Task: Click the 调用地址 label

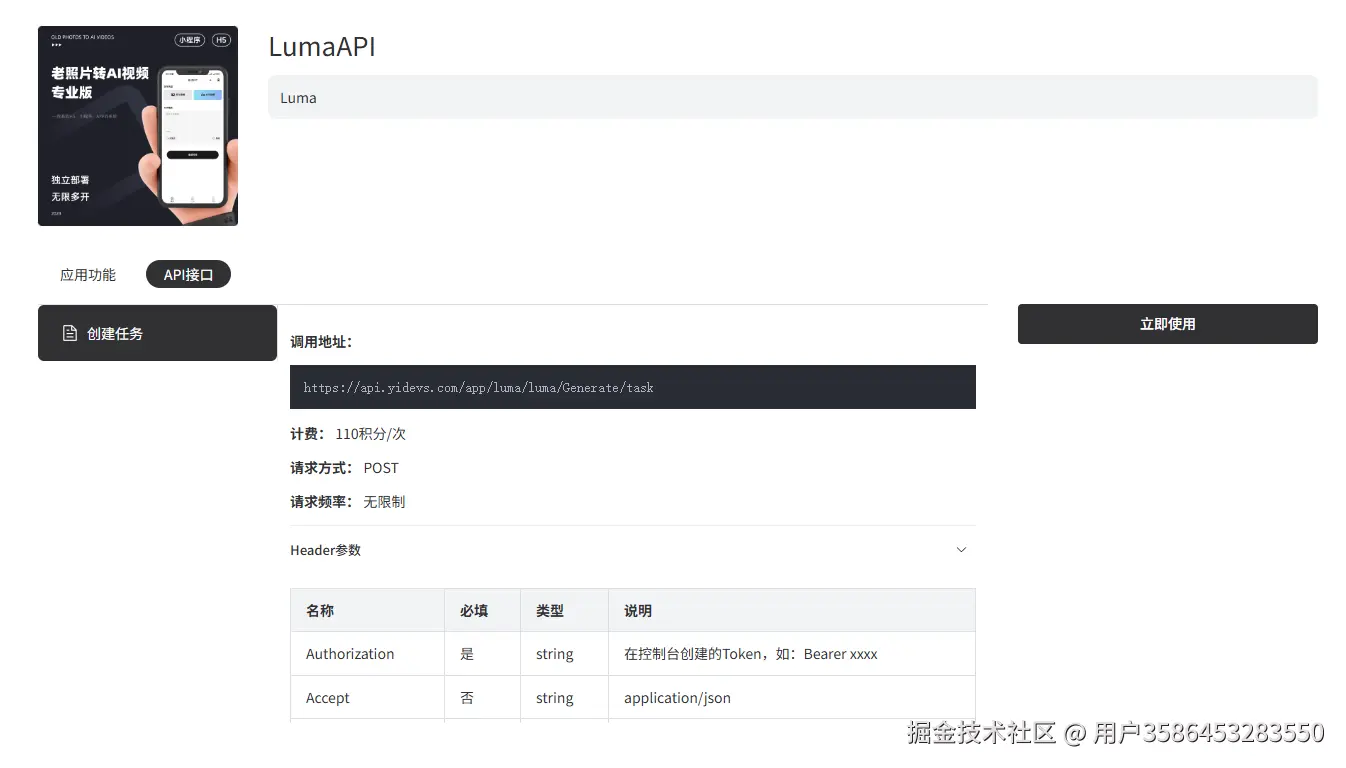Action: pyautogui.click(x=321, y=342)
